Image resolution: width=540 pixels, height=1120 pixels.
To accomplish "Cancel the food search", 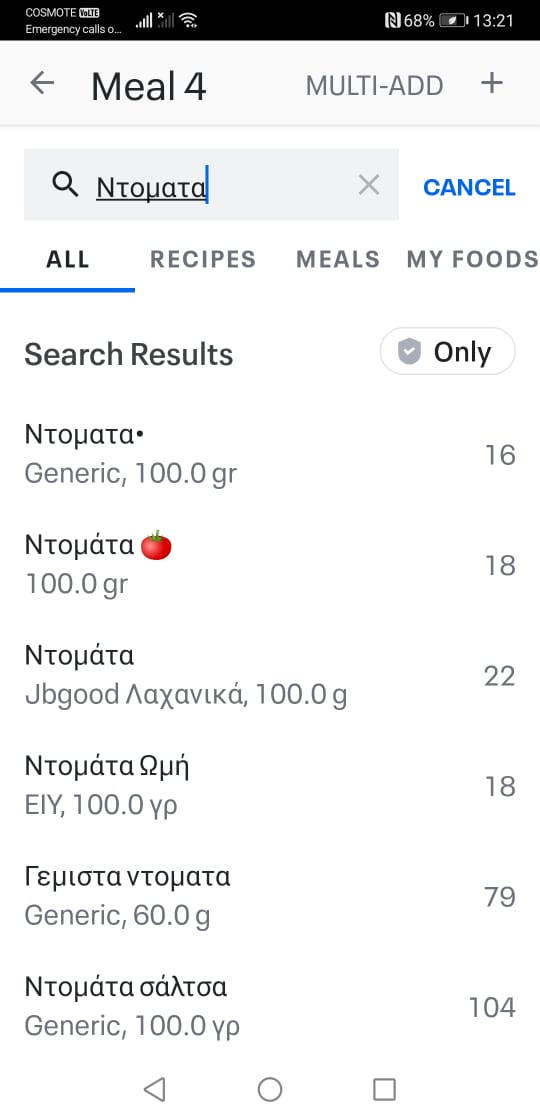I will [469, 187].
